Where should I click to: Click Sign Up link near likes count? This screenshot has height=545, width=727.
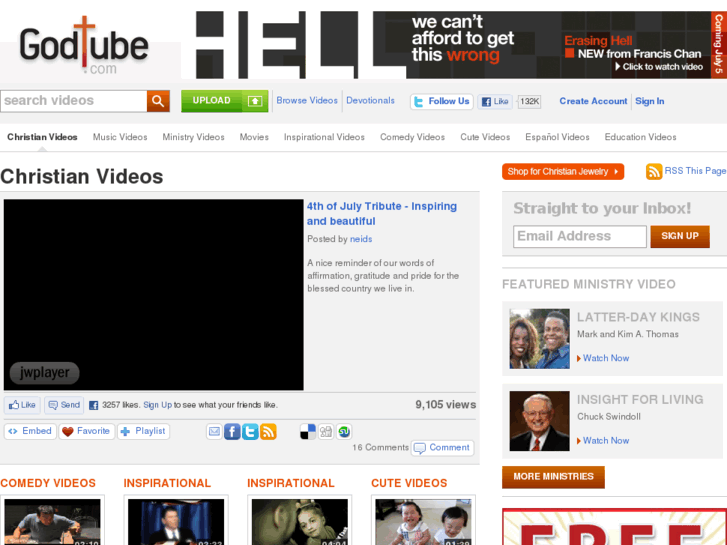pos(158,405)
